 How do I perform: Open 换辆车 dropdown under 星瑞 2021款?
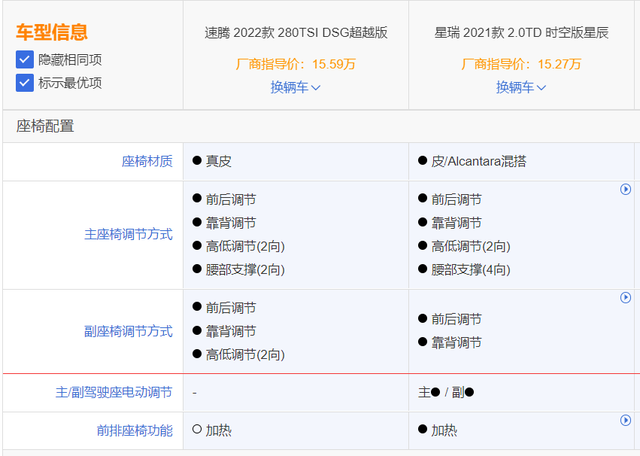click(x=521, y=87)
